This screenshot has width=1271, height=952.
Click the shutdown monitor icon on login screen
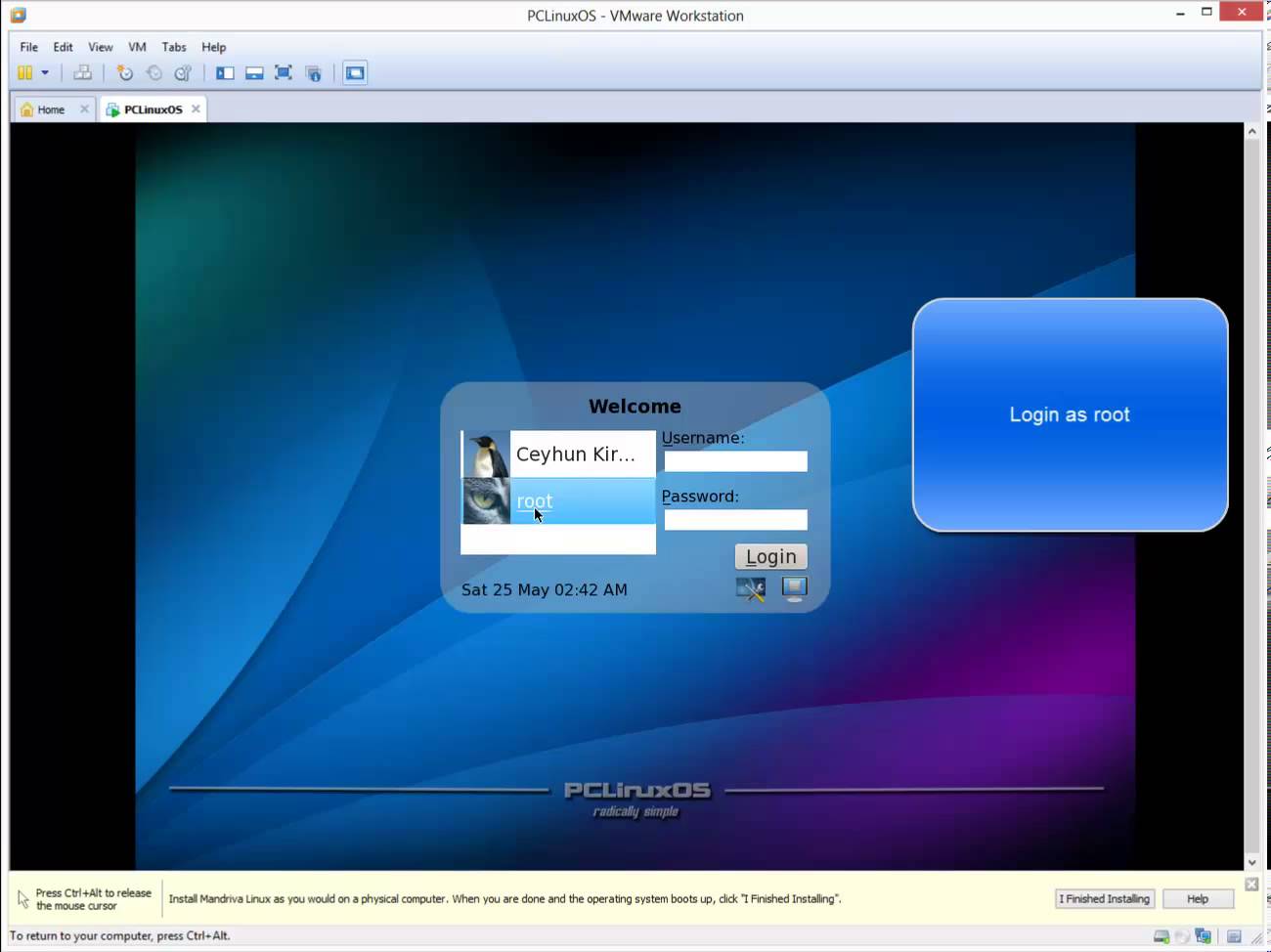[794, 588]
